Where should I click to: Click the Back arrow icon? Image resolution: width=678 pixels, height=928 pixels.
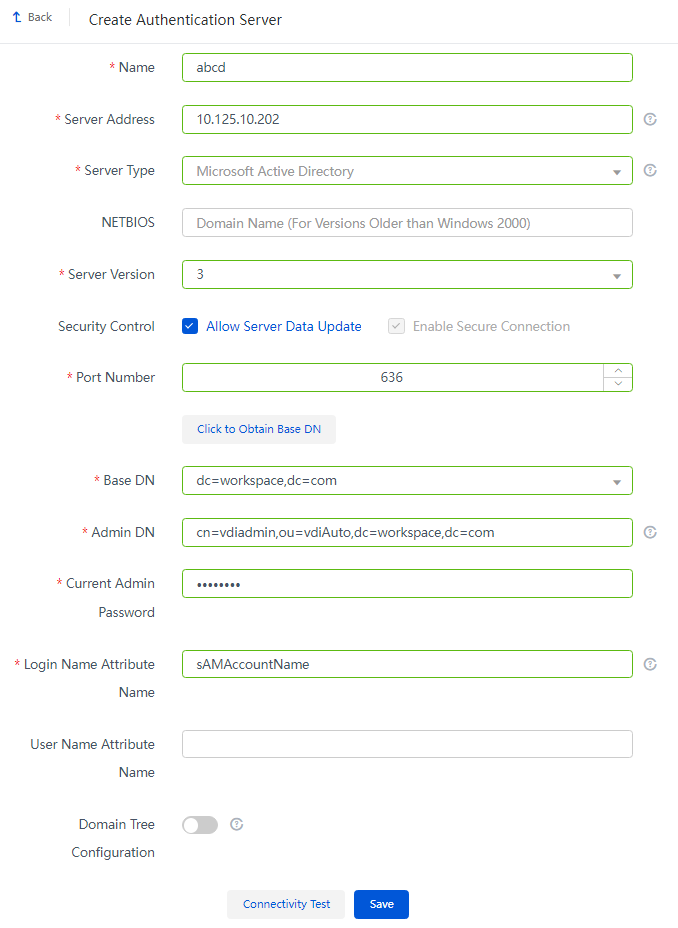[x=17, y=17]
